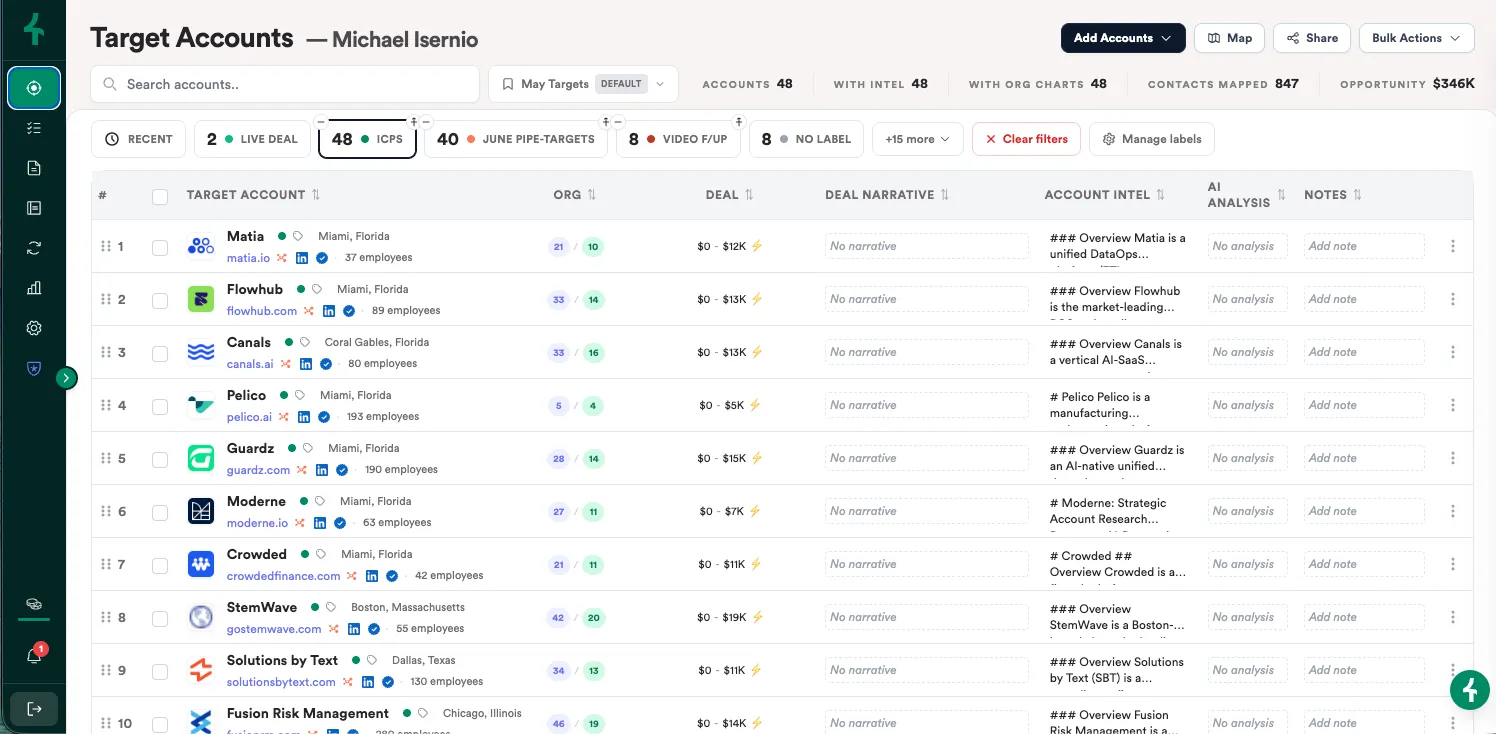Image resolution: width=1496 pixels, height=734 pixels.
Task: Click the floating green lightning assistant button
Action: click(1469, 690)
